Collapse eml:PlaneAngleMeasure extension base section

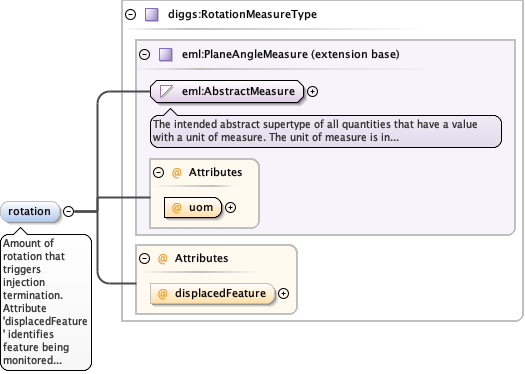[x=144, y=54]
